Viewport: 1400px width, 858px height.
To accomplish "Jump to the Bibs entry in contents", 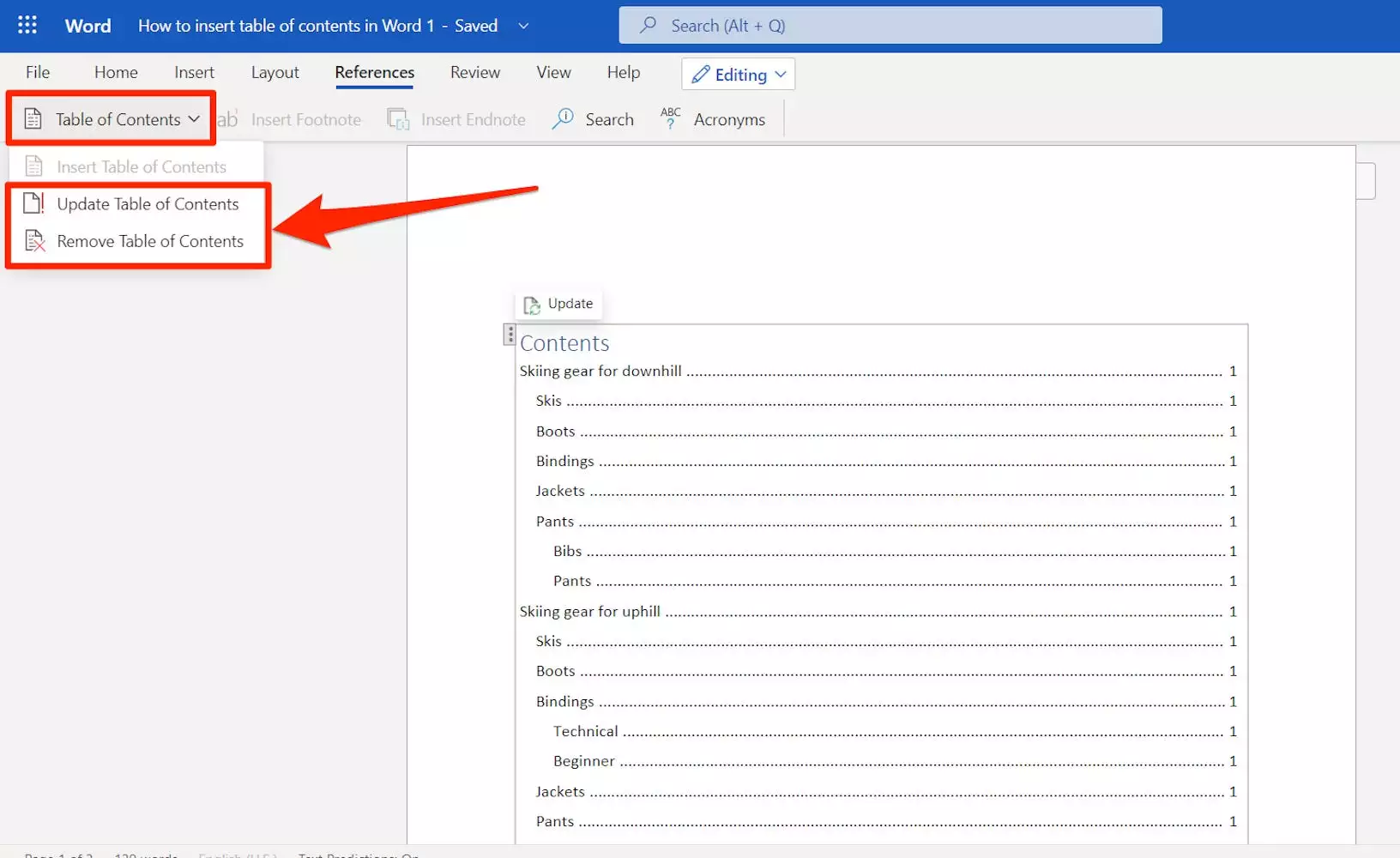I will coord(568,552).
